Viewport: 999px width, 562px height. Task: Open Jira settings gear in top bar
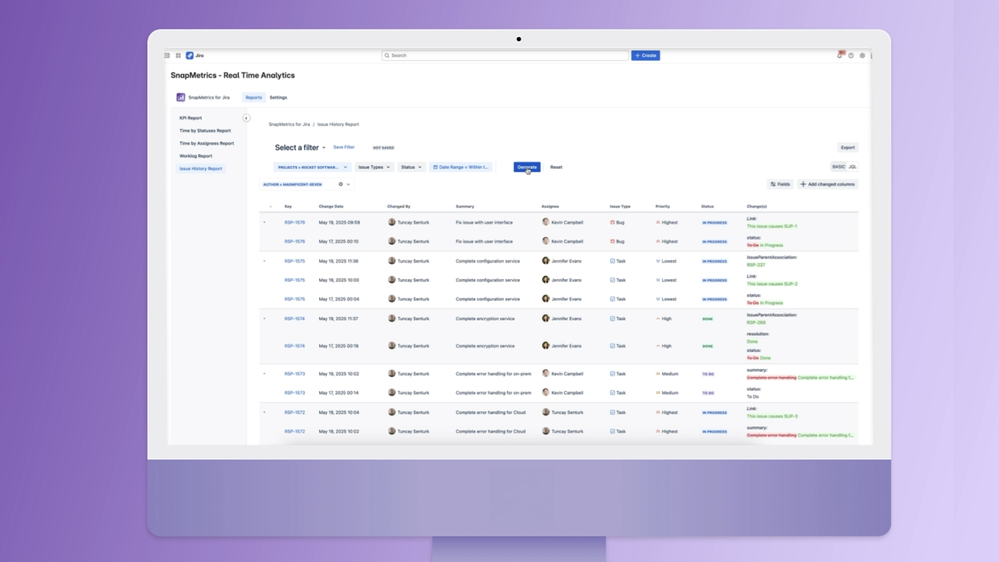863,55
